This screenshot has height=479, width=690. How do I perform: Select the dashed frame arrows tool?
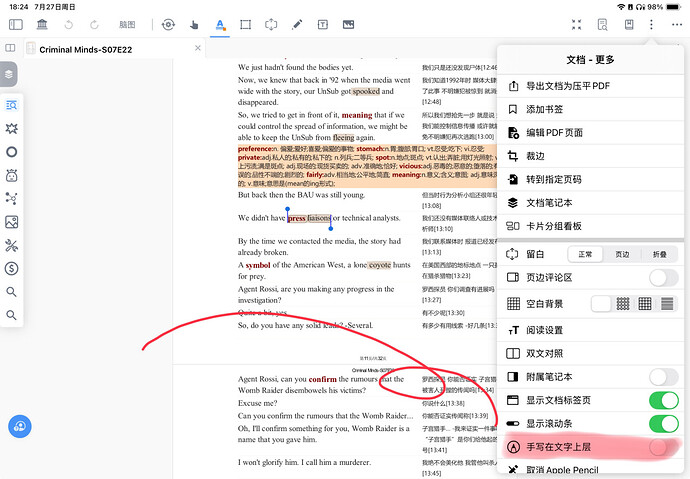pos(271,25)
